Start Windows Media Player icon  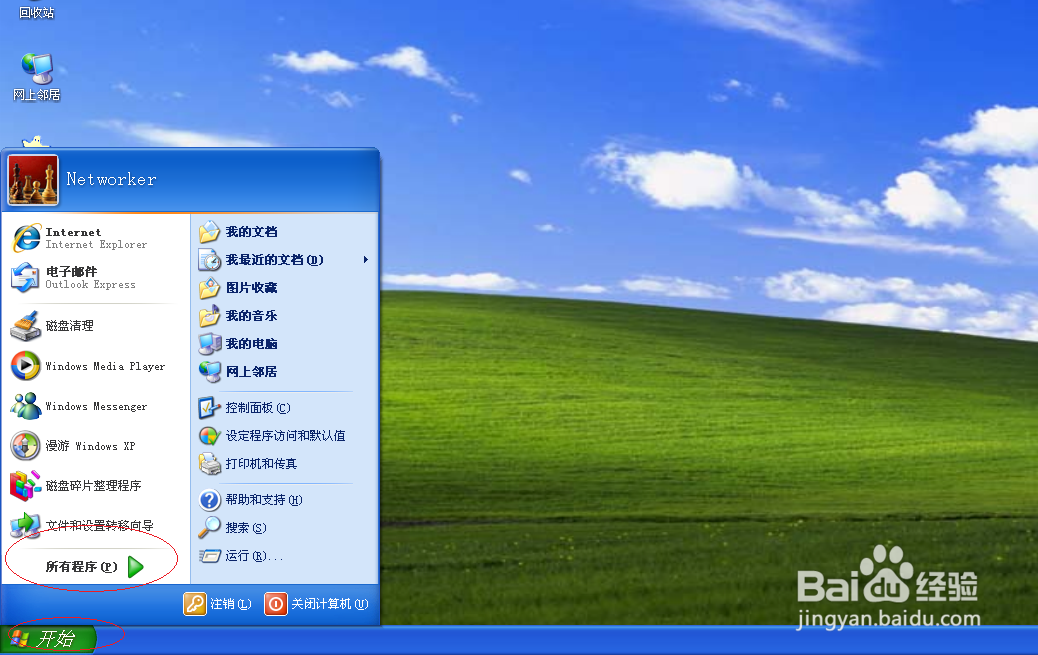click(25, 366)
